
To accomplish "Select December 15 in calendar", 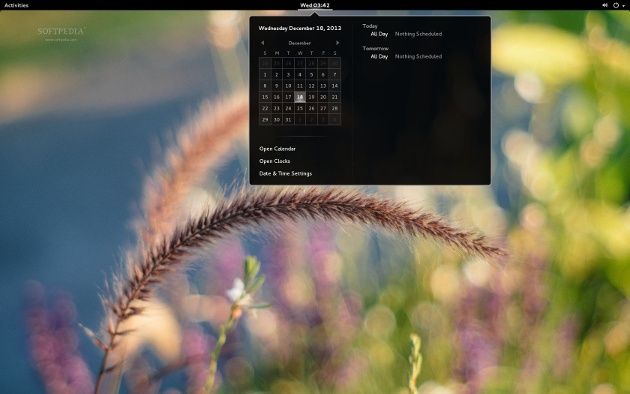I will point(265,97).
